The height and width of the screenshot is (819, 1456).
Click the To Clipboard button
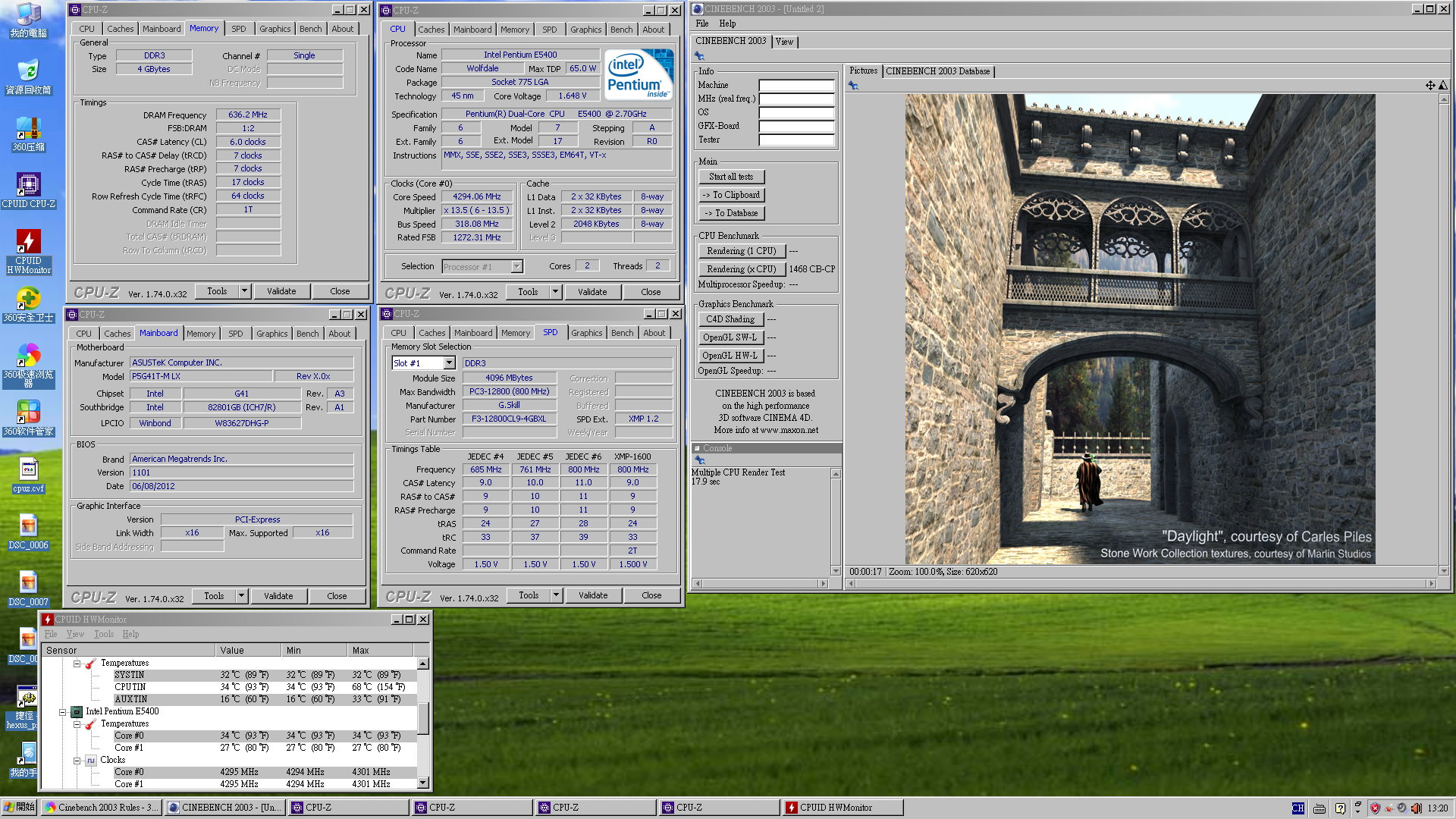731,195
